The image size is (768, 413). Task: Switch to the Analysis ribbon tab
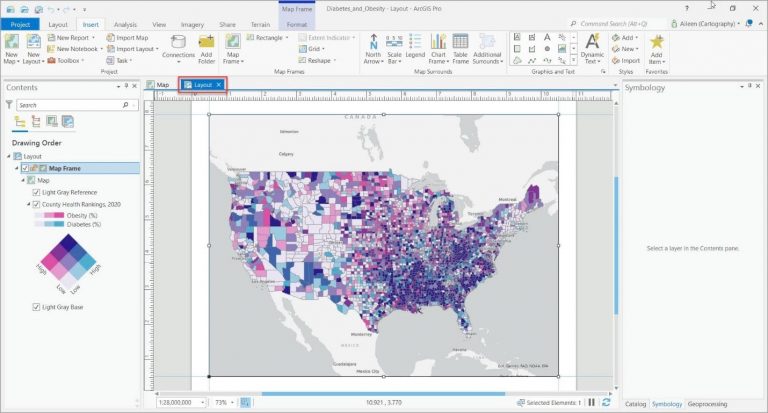pyautogui.click(x=125, y=24)
